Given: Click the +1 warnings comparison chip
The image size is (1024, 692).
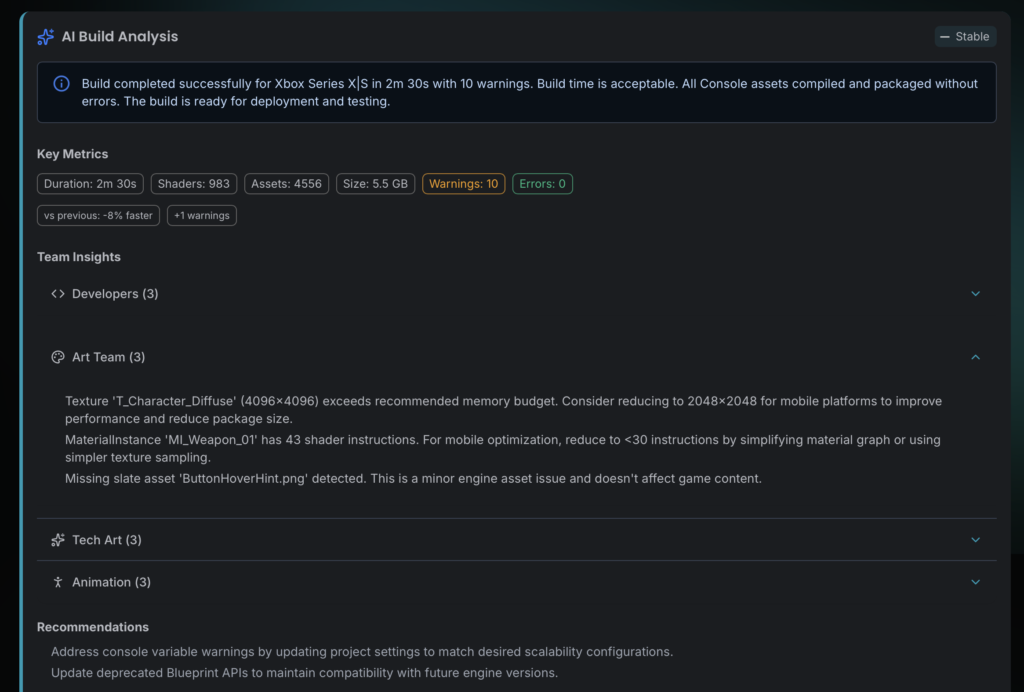Looking at the screenshot, I should [201, 215].
